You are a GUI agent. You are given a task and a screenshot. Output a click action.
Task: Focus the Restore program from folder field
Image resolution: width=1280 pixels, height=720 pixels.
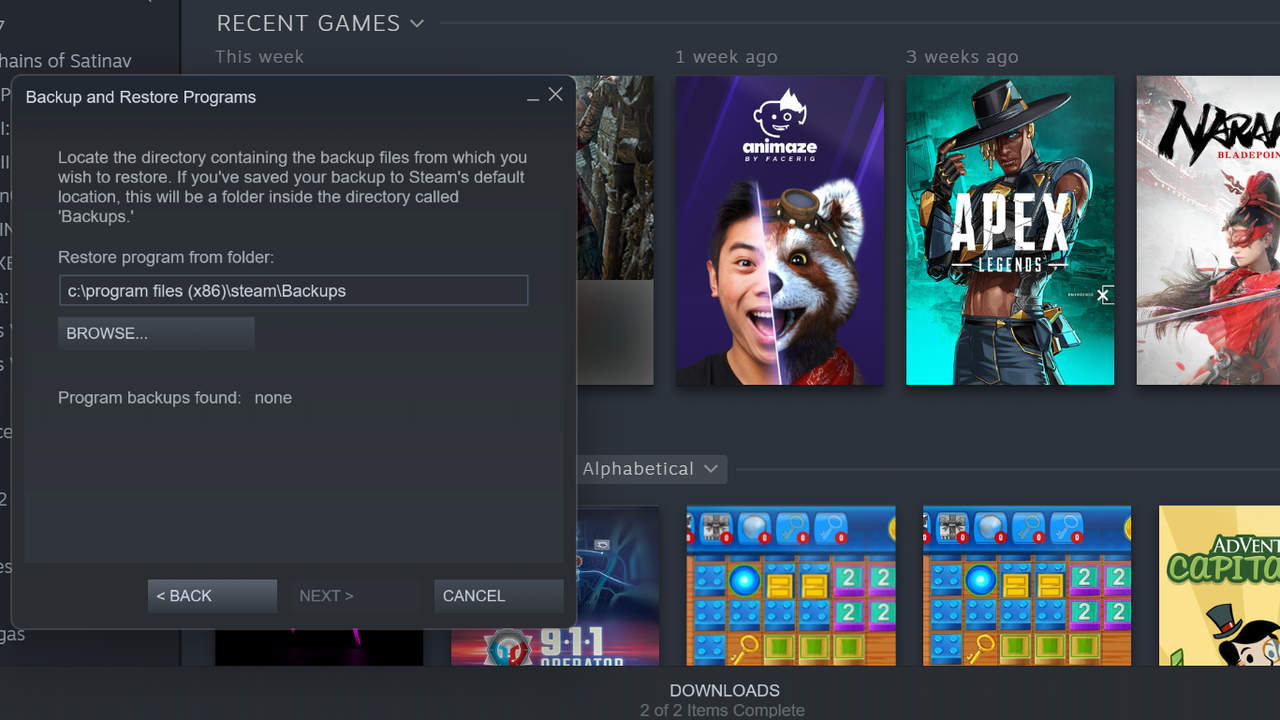coord(293,291)
